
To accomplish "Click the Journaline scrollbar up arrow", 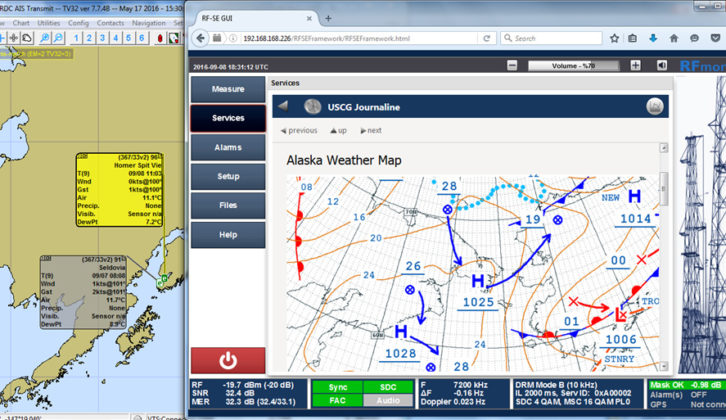I will pyautogui.click(x=663, y=148).
